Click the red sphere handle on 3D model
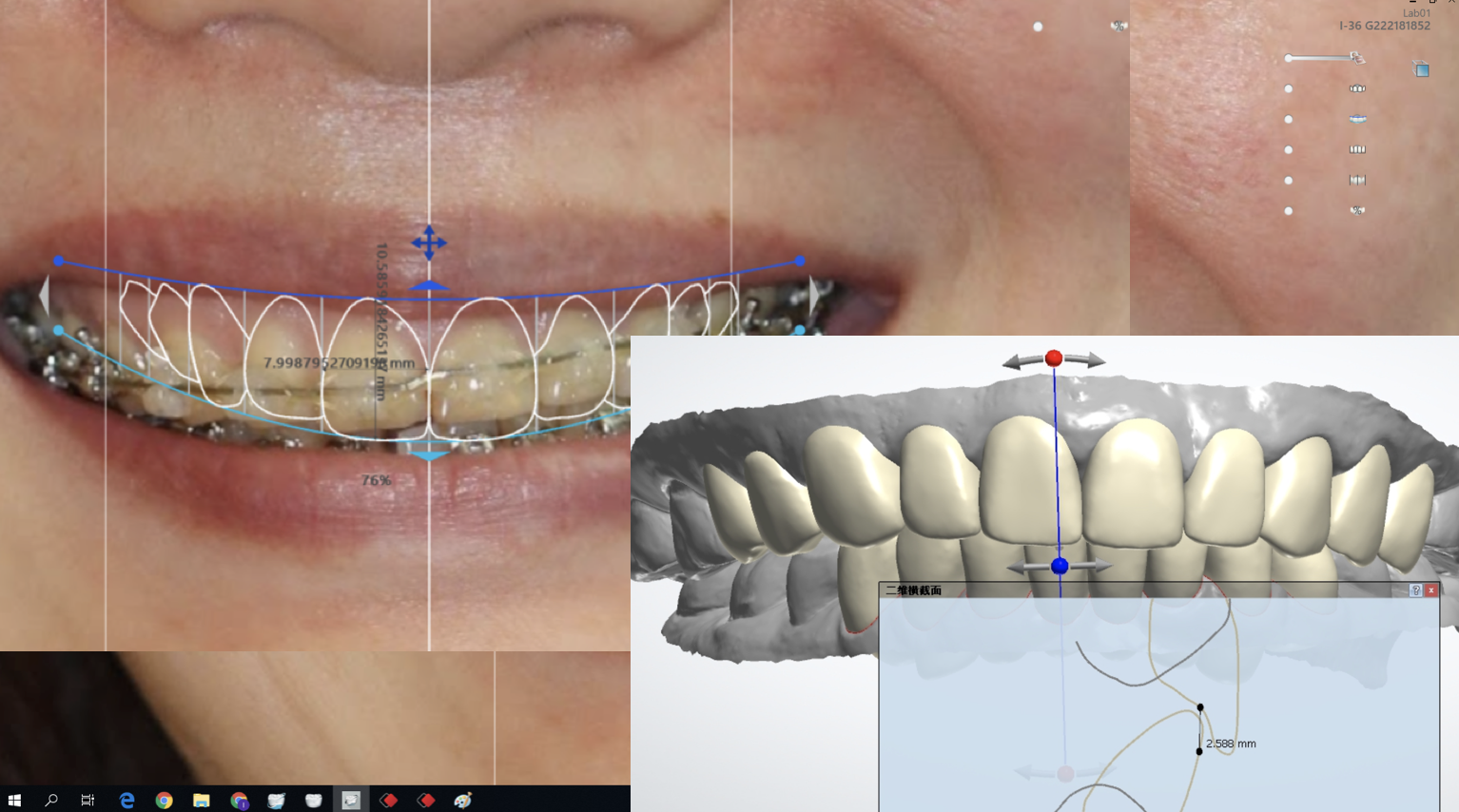This screenshot has width=1459, height=812. (1053, 358)
